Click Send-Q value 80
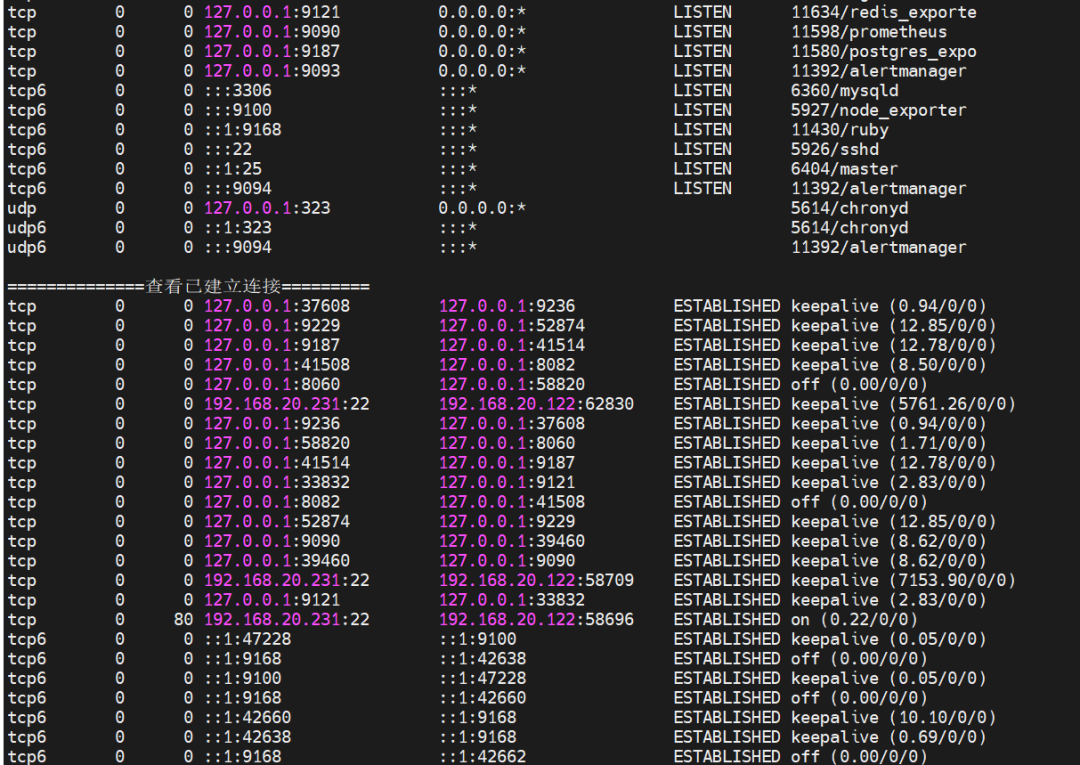Viewport: 1080px width, 765px height. pos(183,620)
